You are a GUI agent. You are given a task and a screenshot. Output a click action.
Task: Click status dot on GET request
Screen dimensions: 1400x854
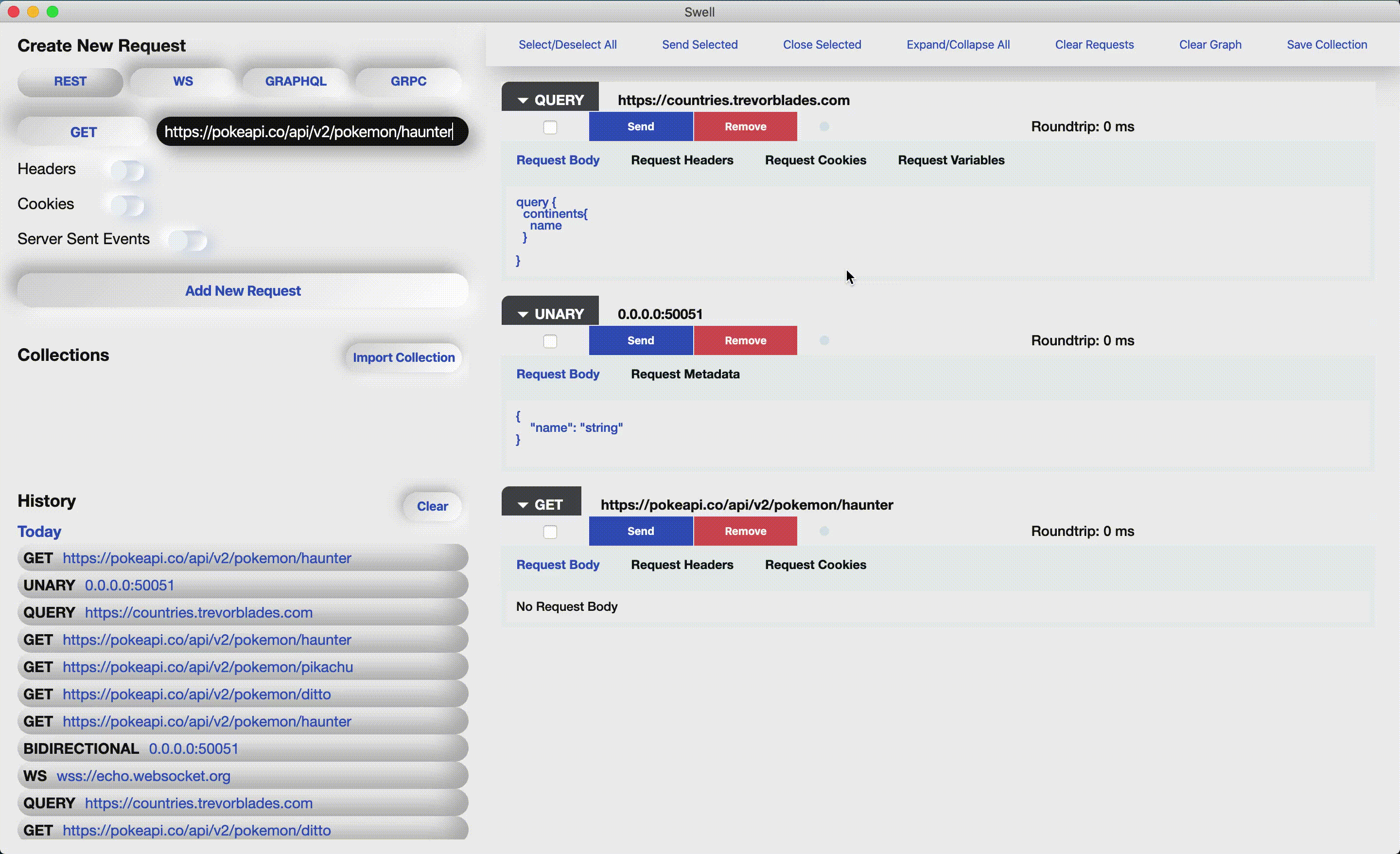click(x=824, y=531)
